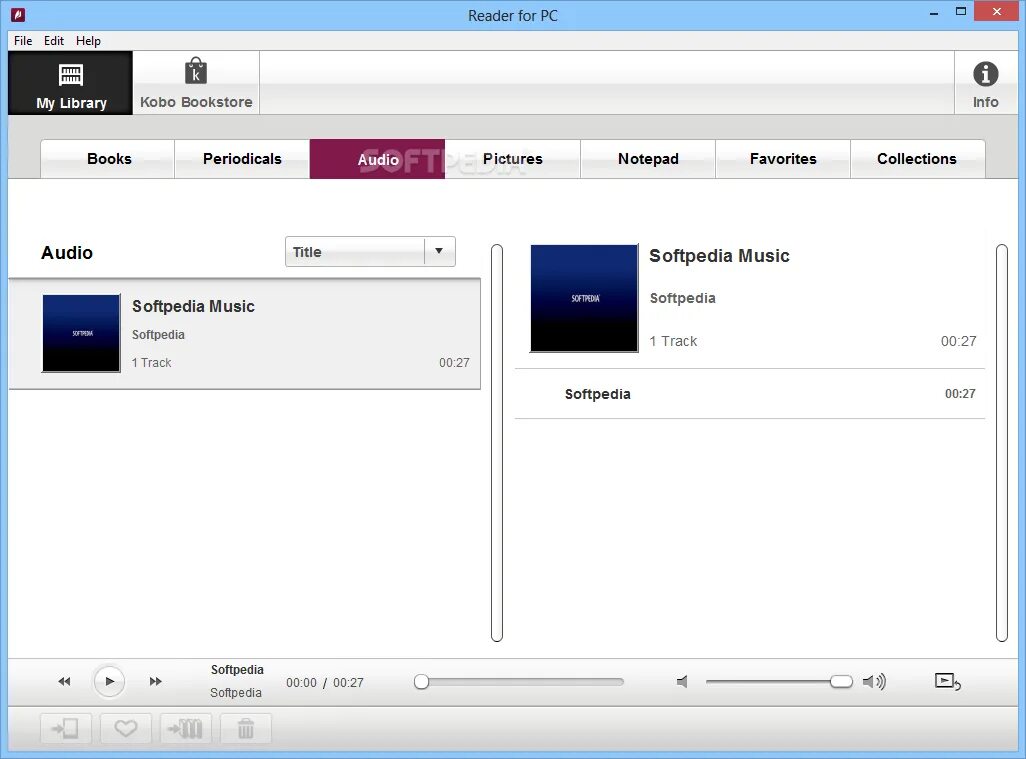Select the Audio tab
Screen dimensions: 1026x759
(x=378, y=159)
